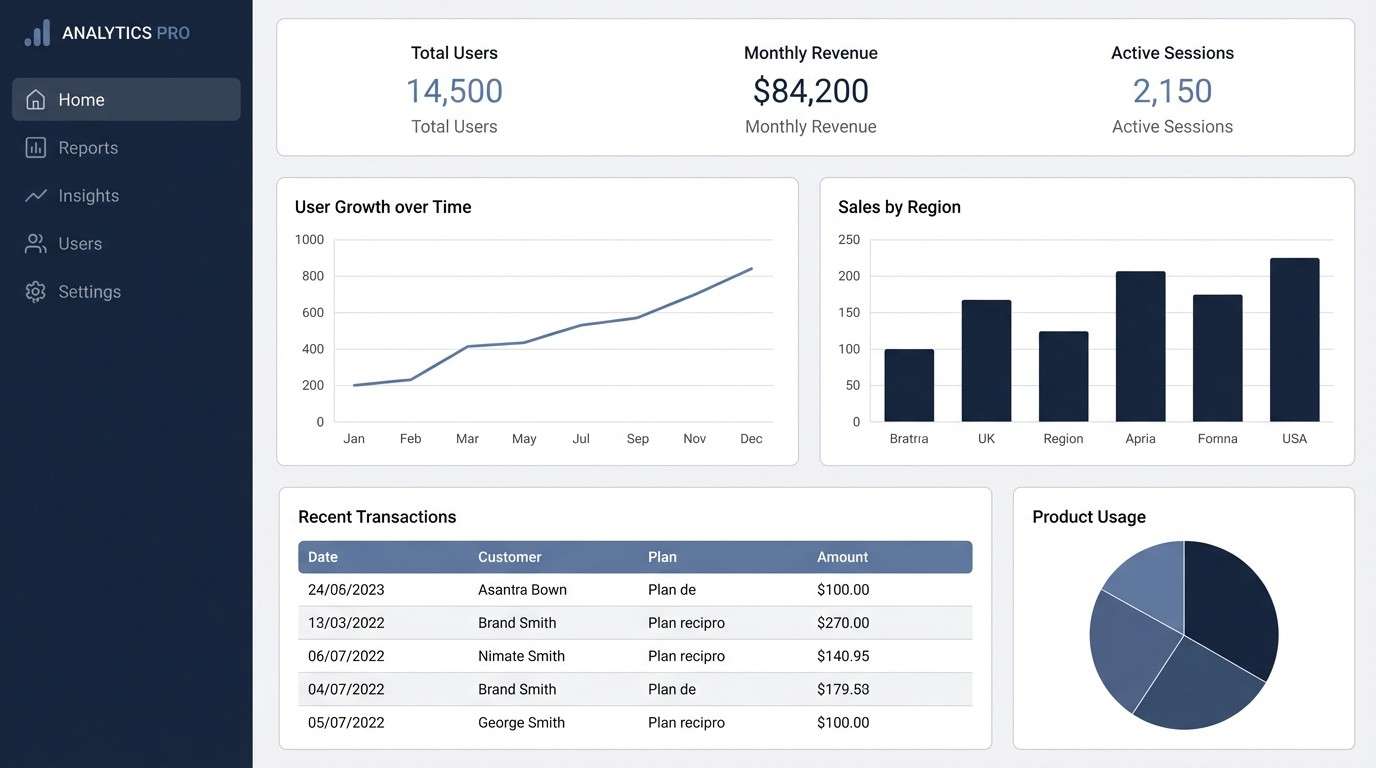
Task: Click the Amount column header
Action: click(842, 557)
